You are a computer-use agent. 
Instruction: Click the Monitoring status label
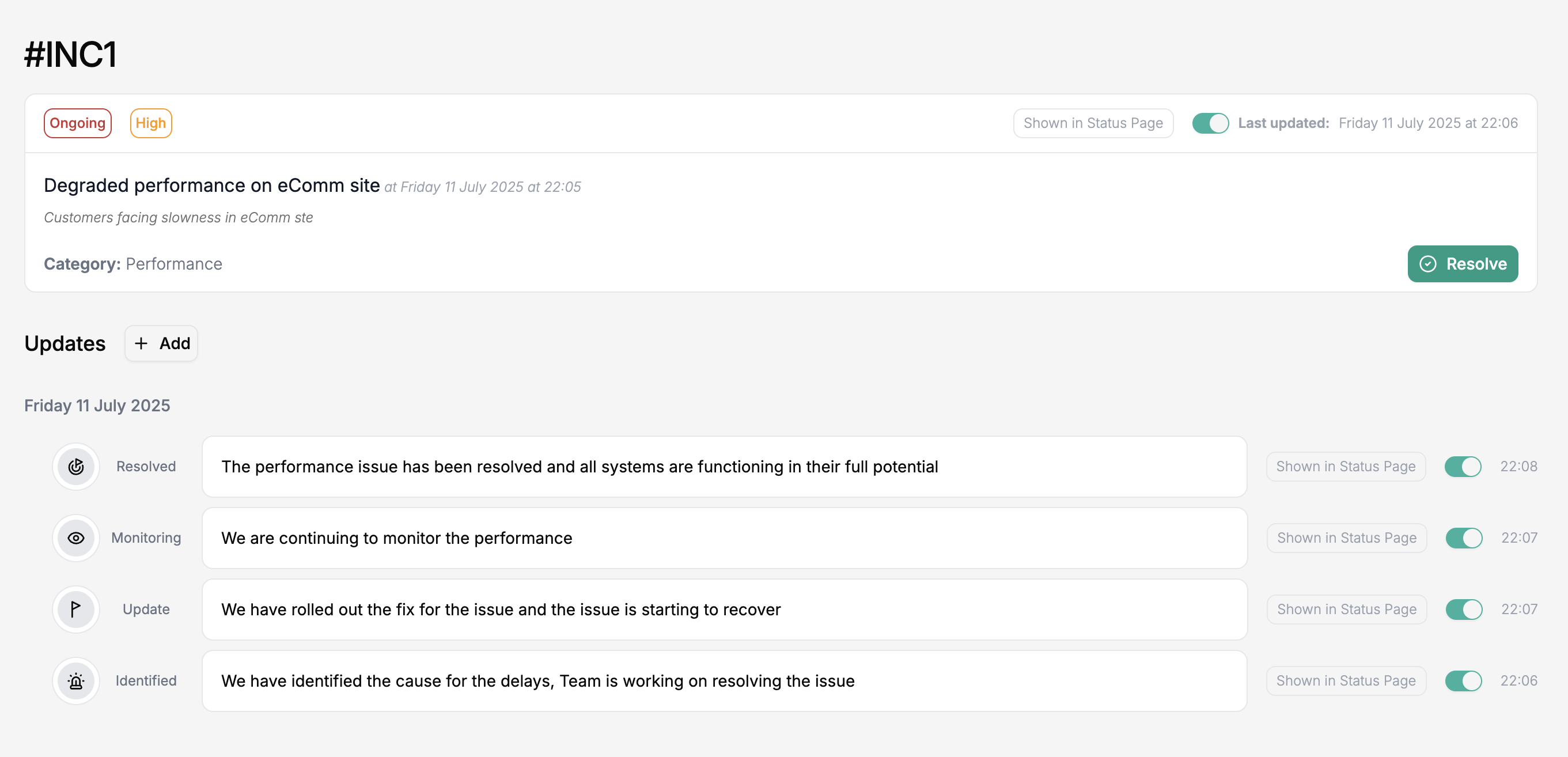[x=146, y=538]
